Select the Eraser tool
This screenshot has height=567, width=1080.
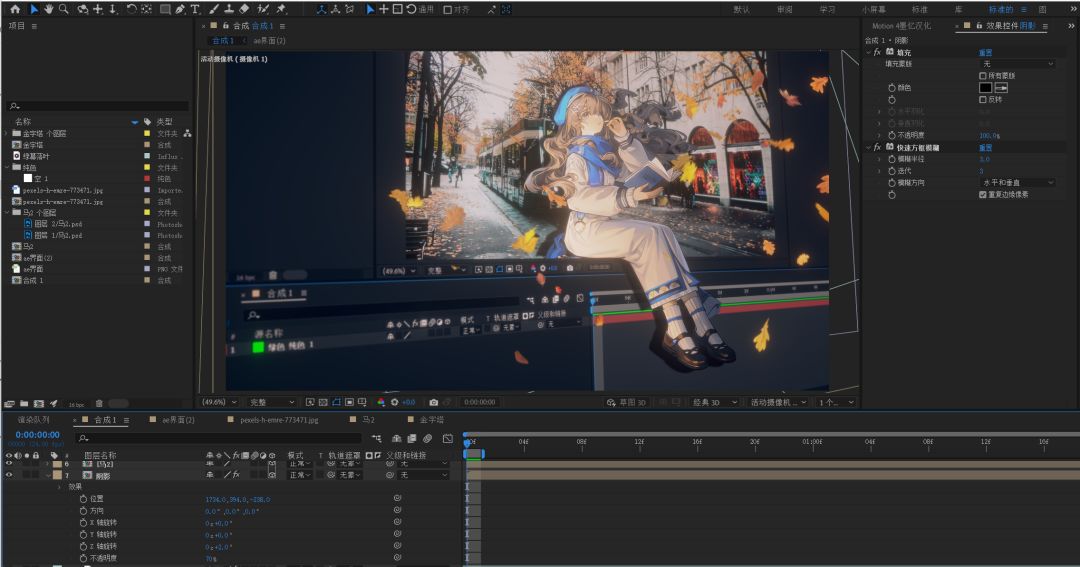[245, 9]
